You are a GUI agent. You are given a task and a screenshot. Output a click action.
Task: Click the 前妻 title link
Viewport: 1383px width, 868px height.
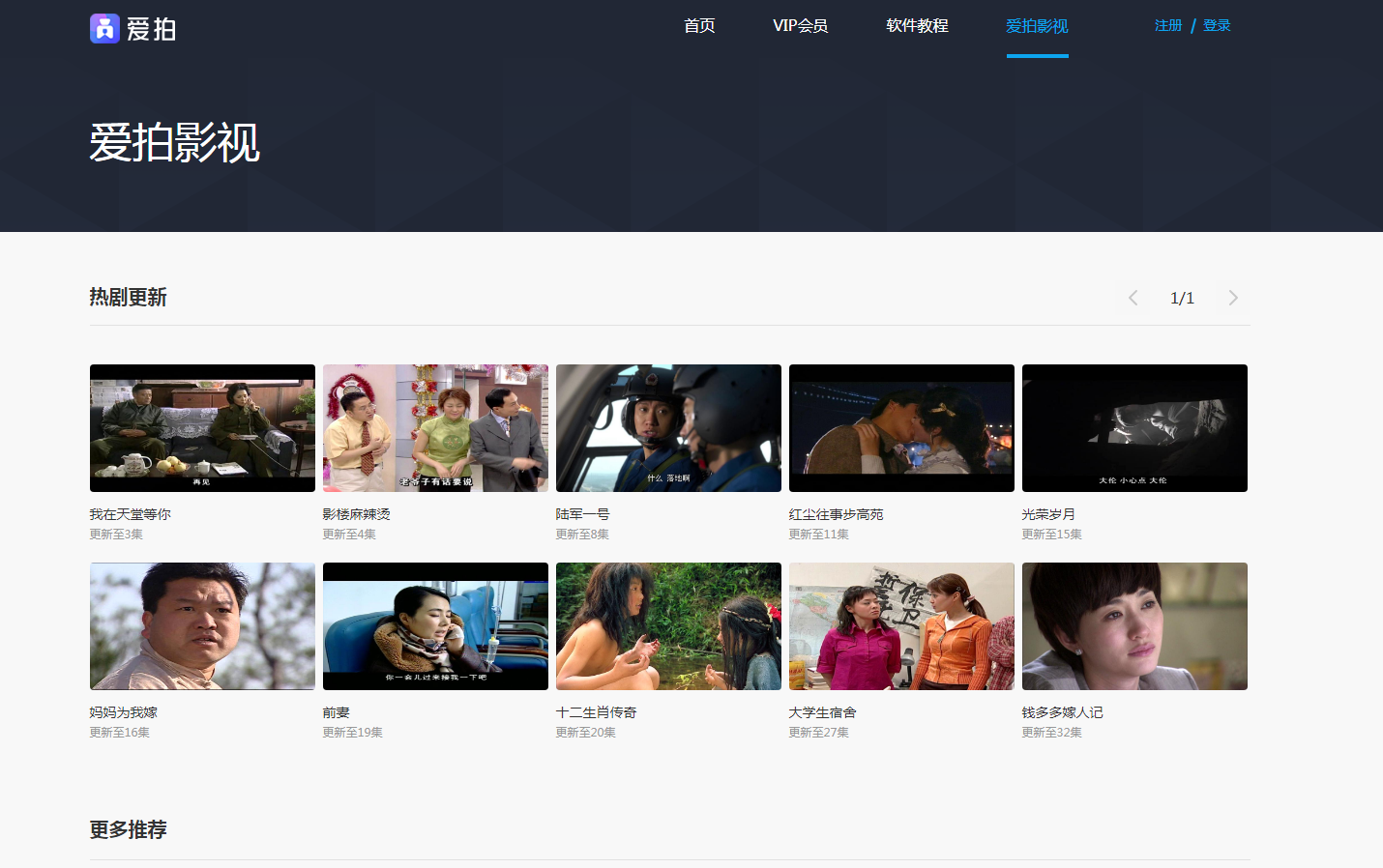tap(337, 712)
